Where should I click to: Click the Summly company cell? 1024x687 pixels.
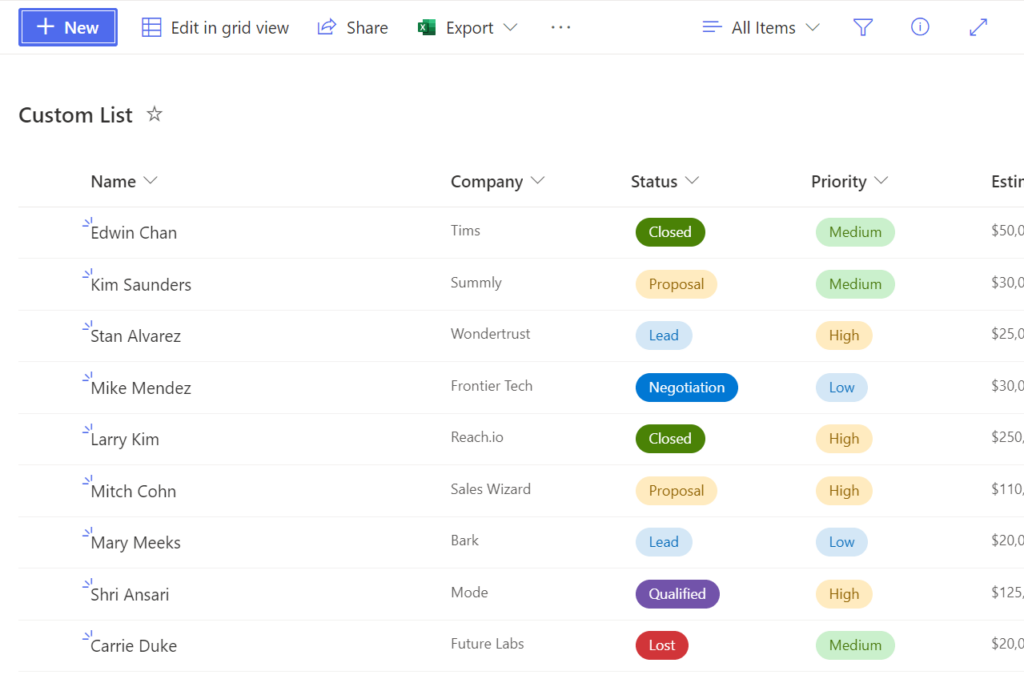tap(476, 283)
